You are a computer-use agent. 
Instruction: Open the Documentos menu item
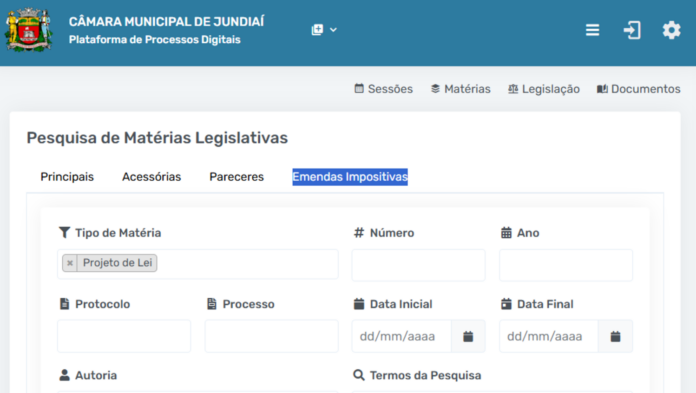click(x=638, y=89)
